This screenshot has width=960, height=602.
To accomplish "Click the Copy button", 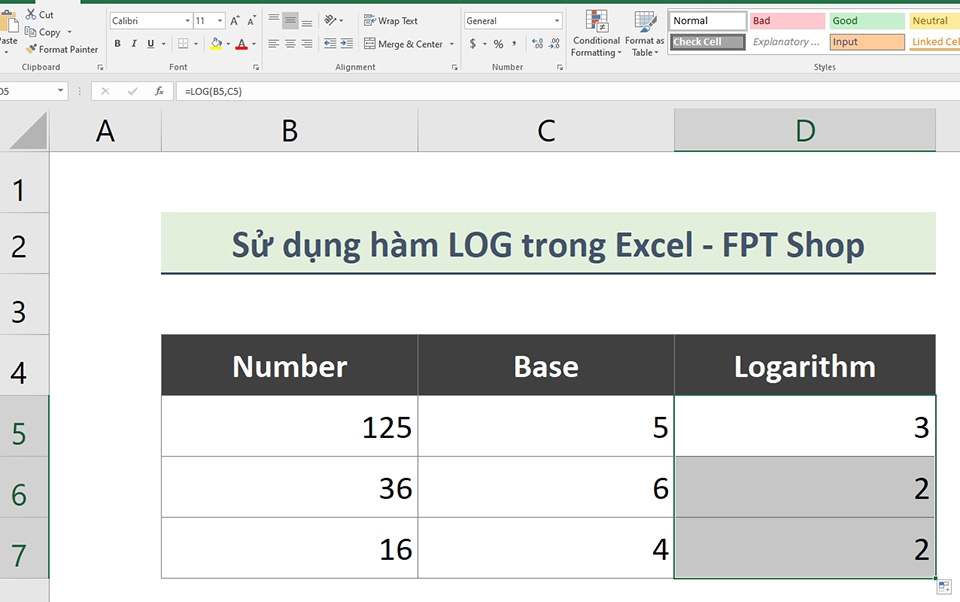I will point(42,32).
